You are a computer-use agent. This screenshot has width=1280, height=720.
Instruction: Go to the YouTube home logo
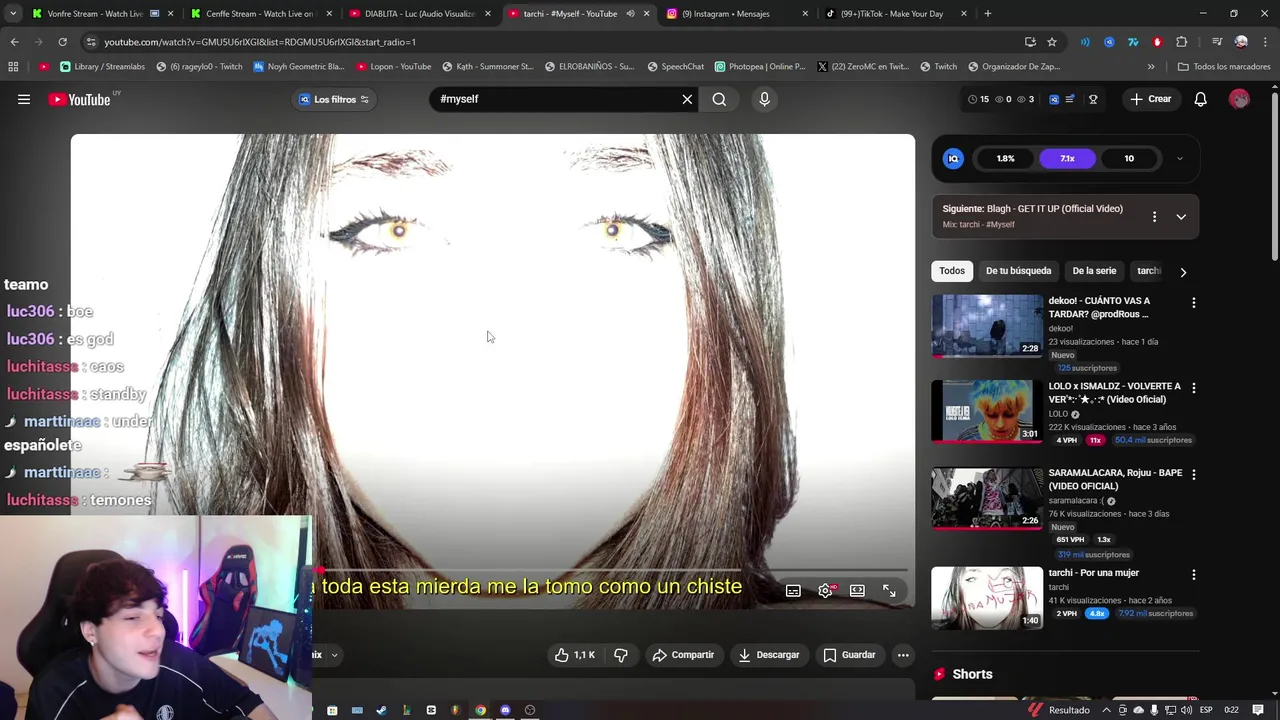click(80, 99)
